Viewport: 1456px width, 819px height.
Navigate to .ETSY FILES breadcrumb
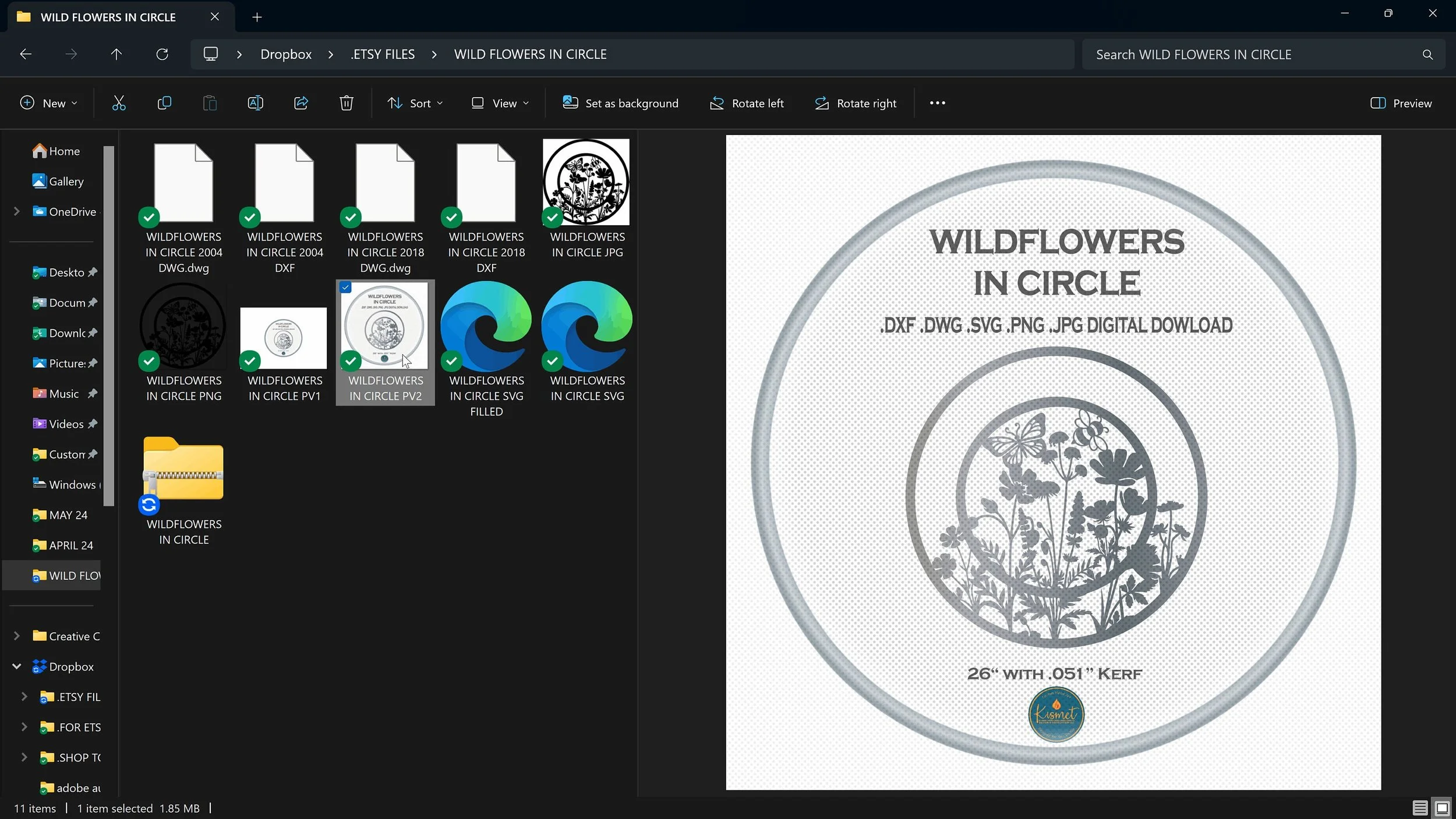(383, 54)
